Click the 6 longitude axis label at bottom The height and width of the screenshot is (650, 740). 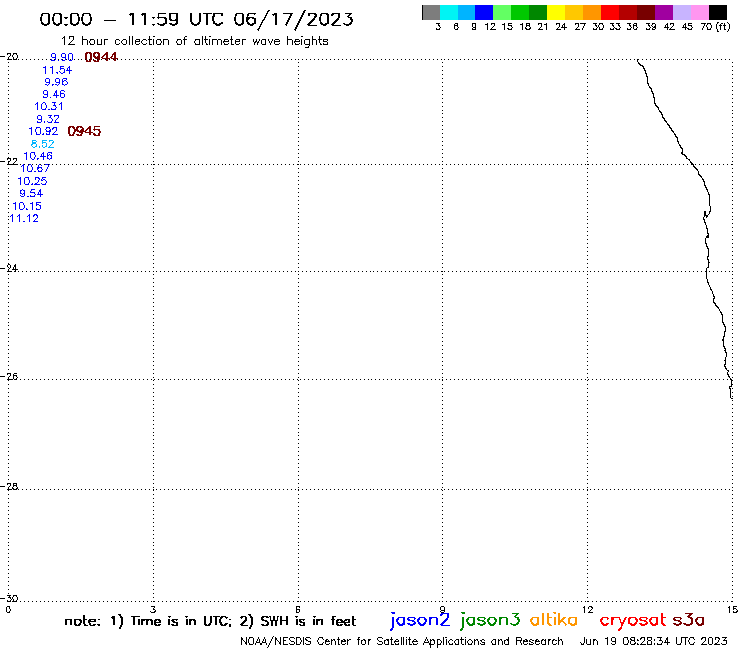[x=298, y=609]
